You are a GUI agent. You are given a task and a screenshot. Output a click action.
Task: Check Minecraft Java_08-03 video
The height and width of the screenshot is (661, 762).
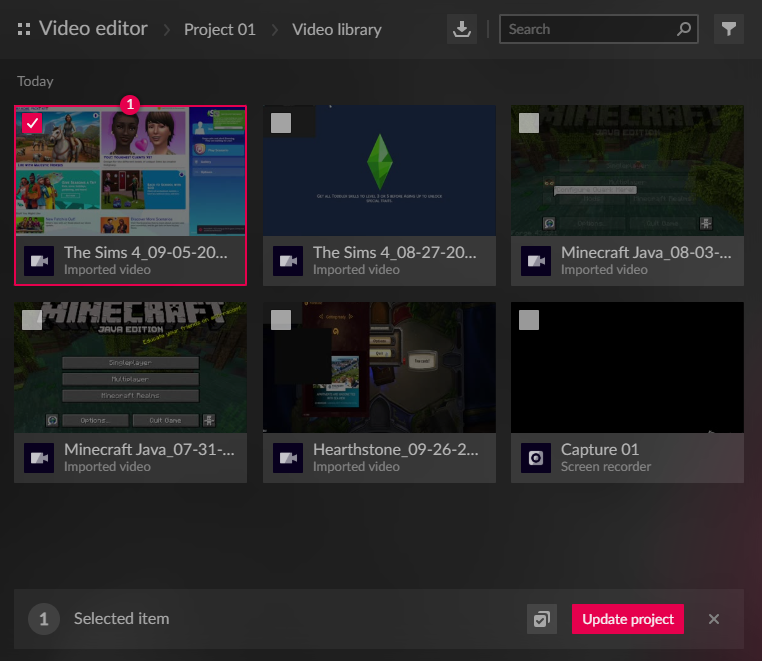529,123
